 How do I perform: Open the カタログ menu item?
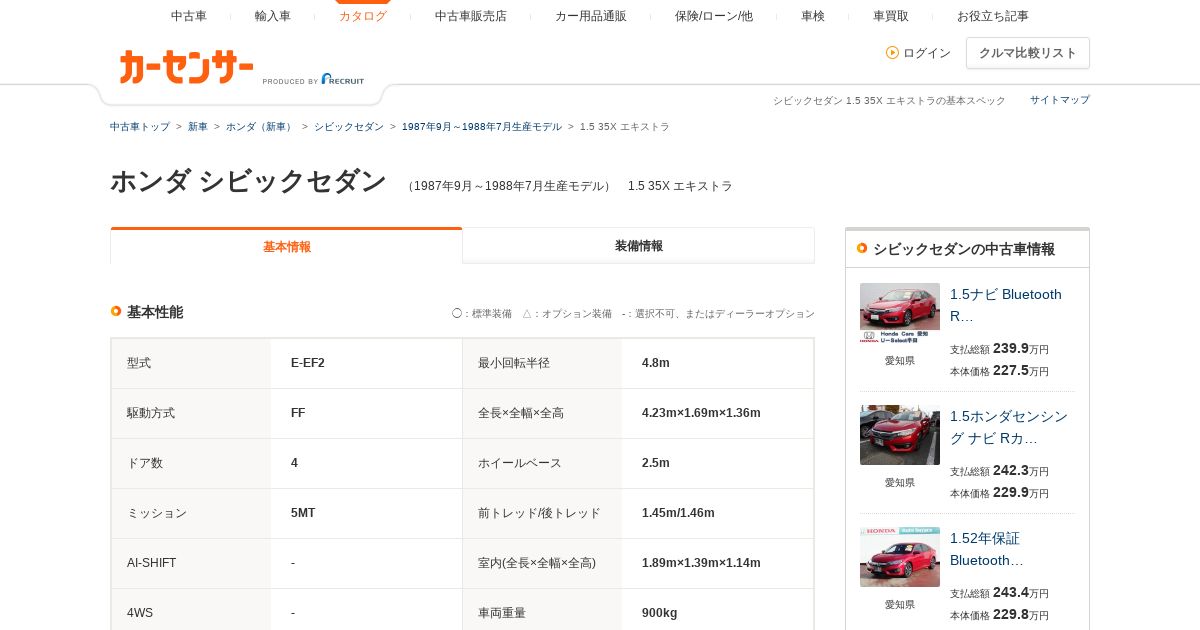tap(363, 16)
